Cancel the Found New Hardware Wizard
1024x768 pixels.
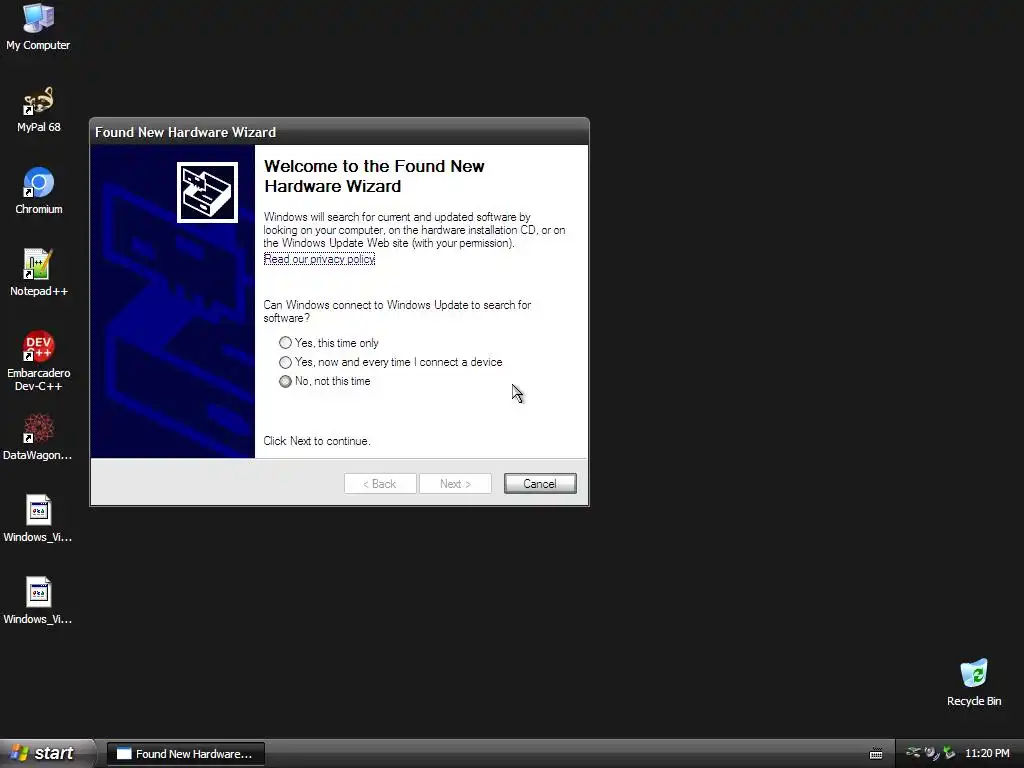(540, 483)
